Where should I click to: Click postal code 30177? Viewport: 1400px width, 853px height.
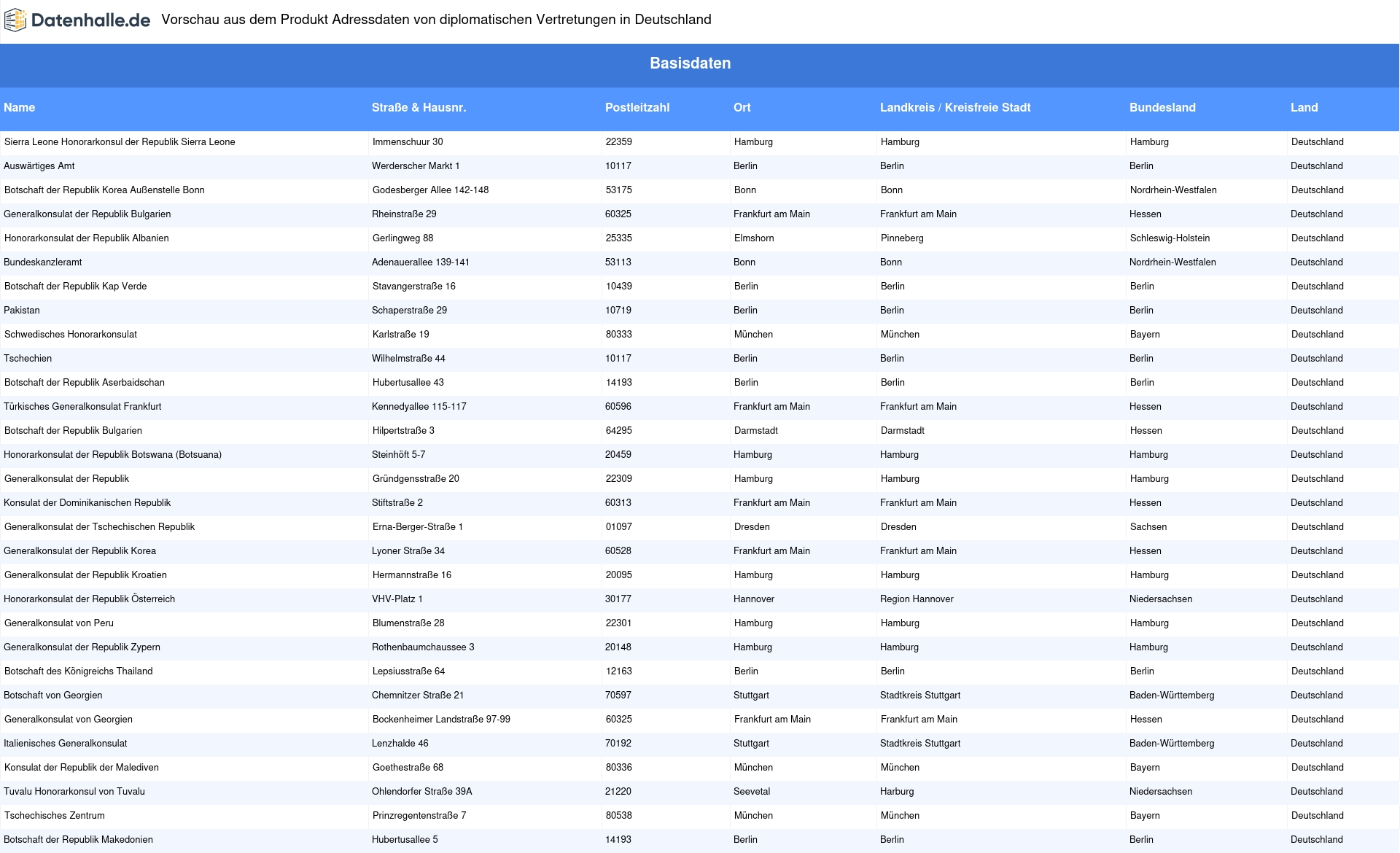(x=618, y=599)
